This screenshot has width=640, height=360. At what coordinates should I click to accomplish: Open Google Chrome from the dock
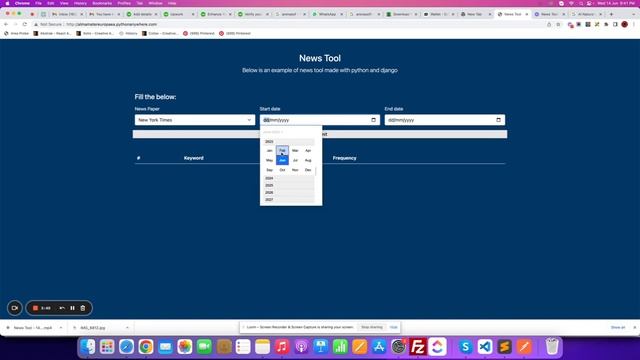point(146,347)
